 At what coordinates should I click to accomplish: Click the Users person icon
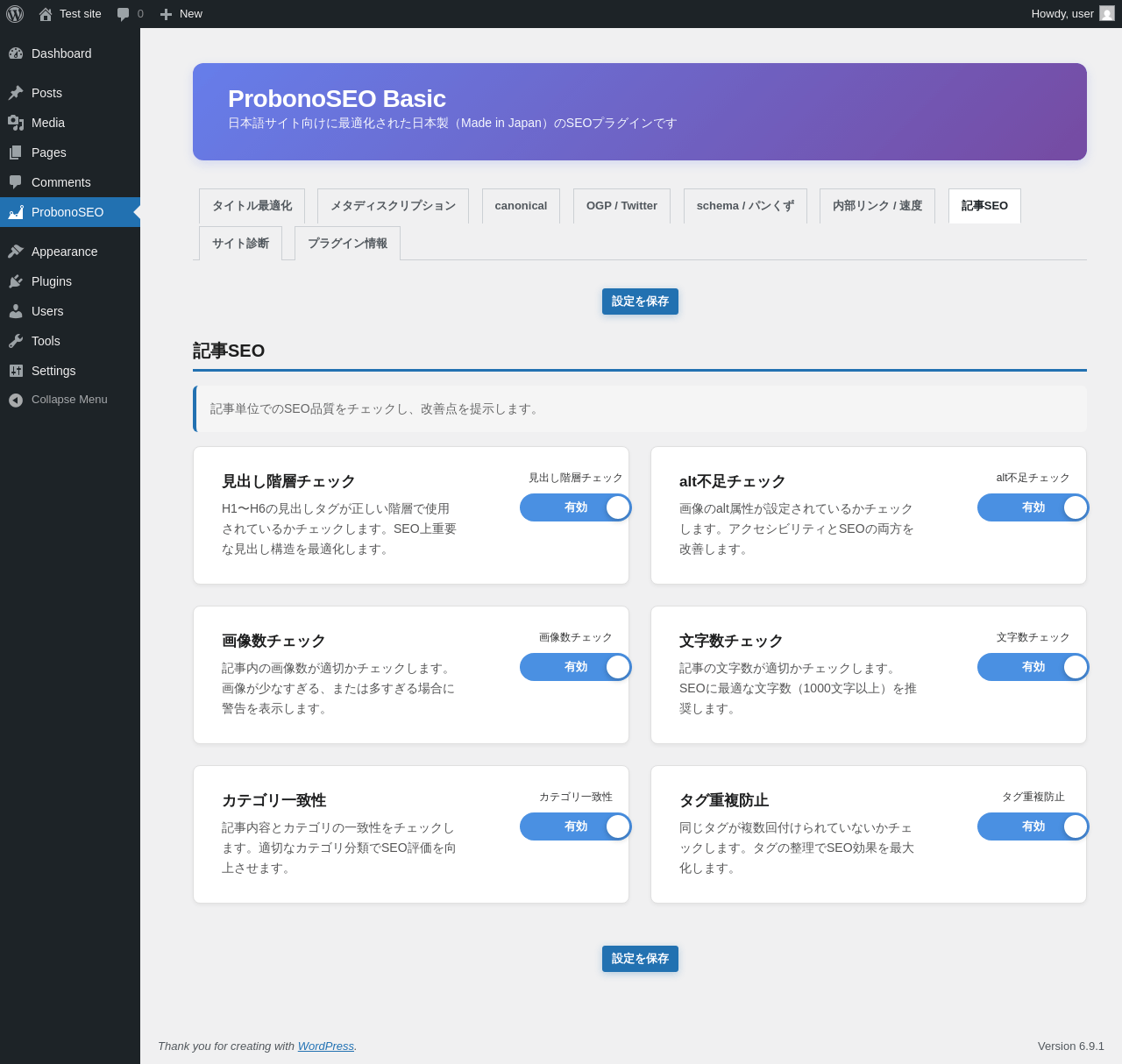(x=16, y=311)
